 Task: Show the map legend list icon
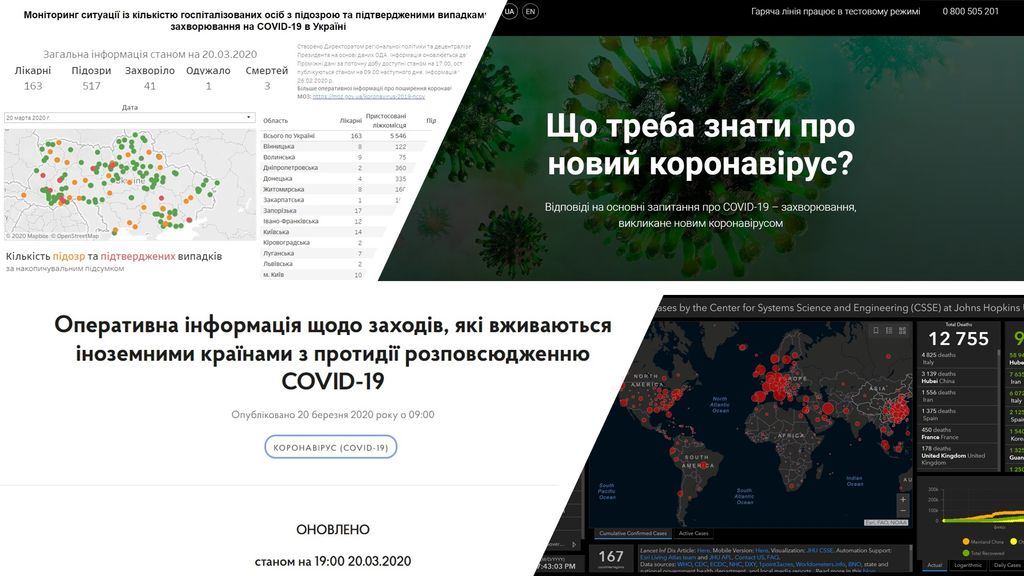point(889,331)
